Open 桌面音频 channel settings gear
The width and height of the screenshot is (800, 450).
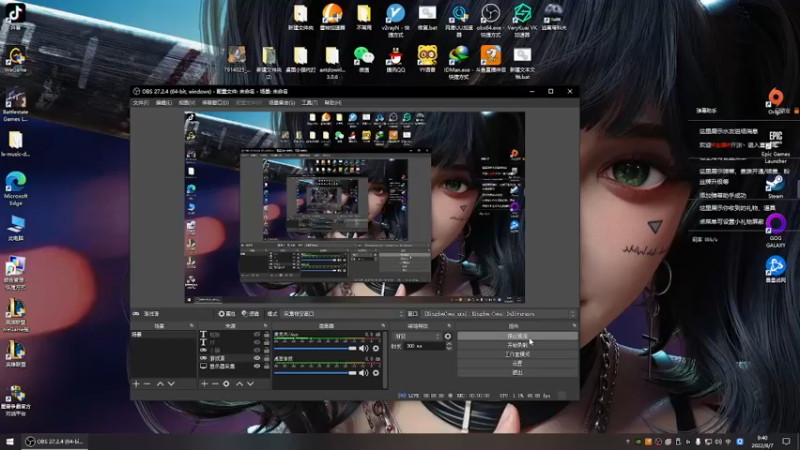pyautogui.click(x=376, y=373)
